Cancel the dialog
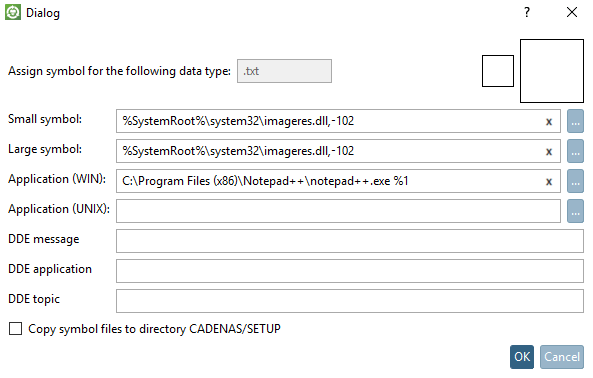 (x=562, y=357)
